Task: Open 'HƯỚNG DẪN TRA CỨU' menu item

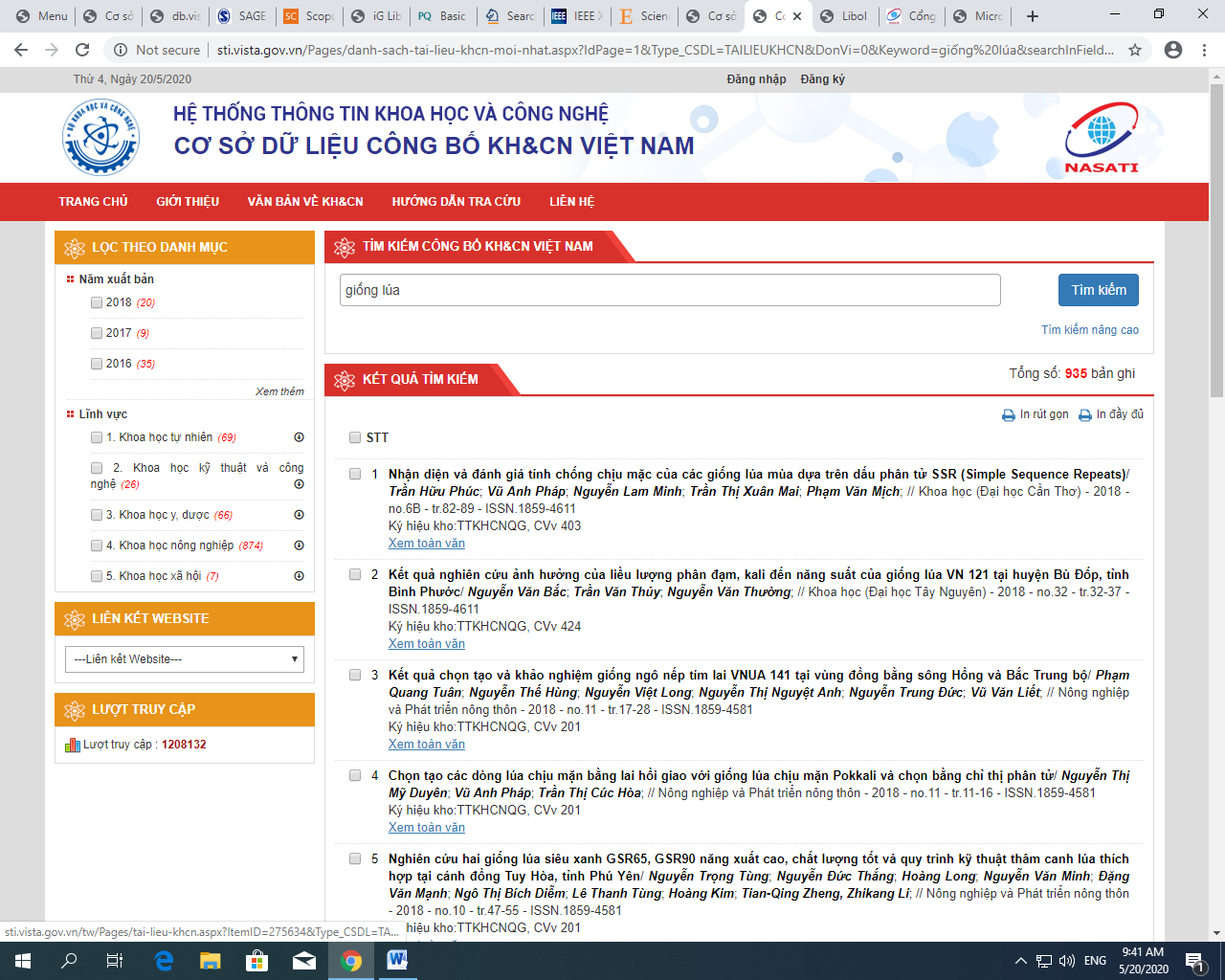Action: [x=456, y=202]
